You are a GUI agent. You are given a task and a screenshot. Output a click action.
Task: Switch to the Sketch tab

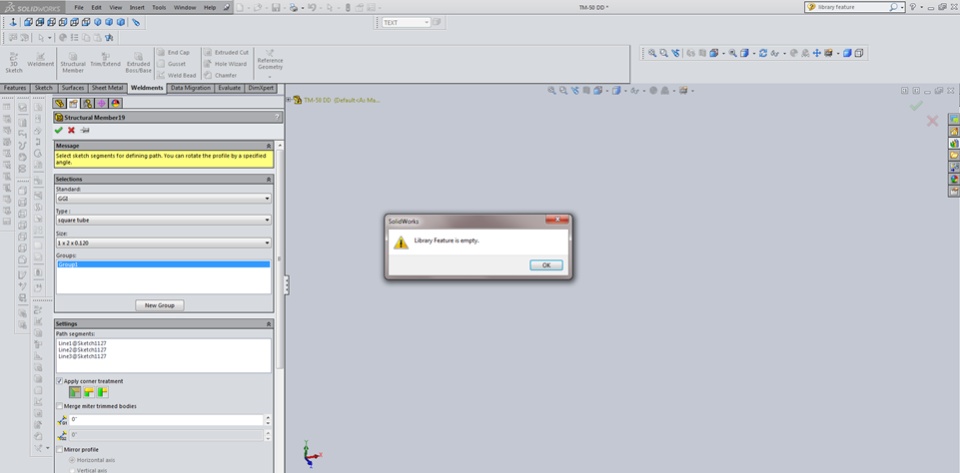[43, 88]
